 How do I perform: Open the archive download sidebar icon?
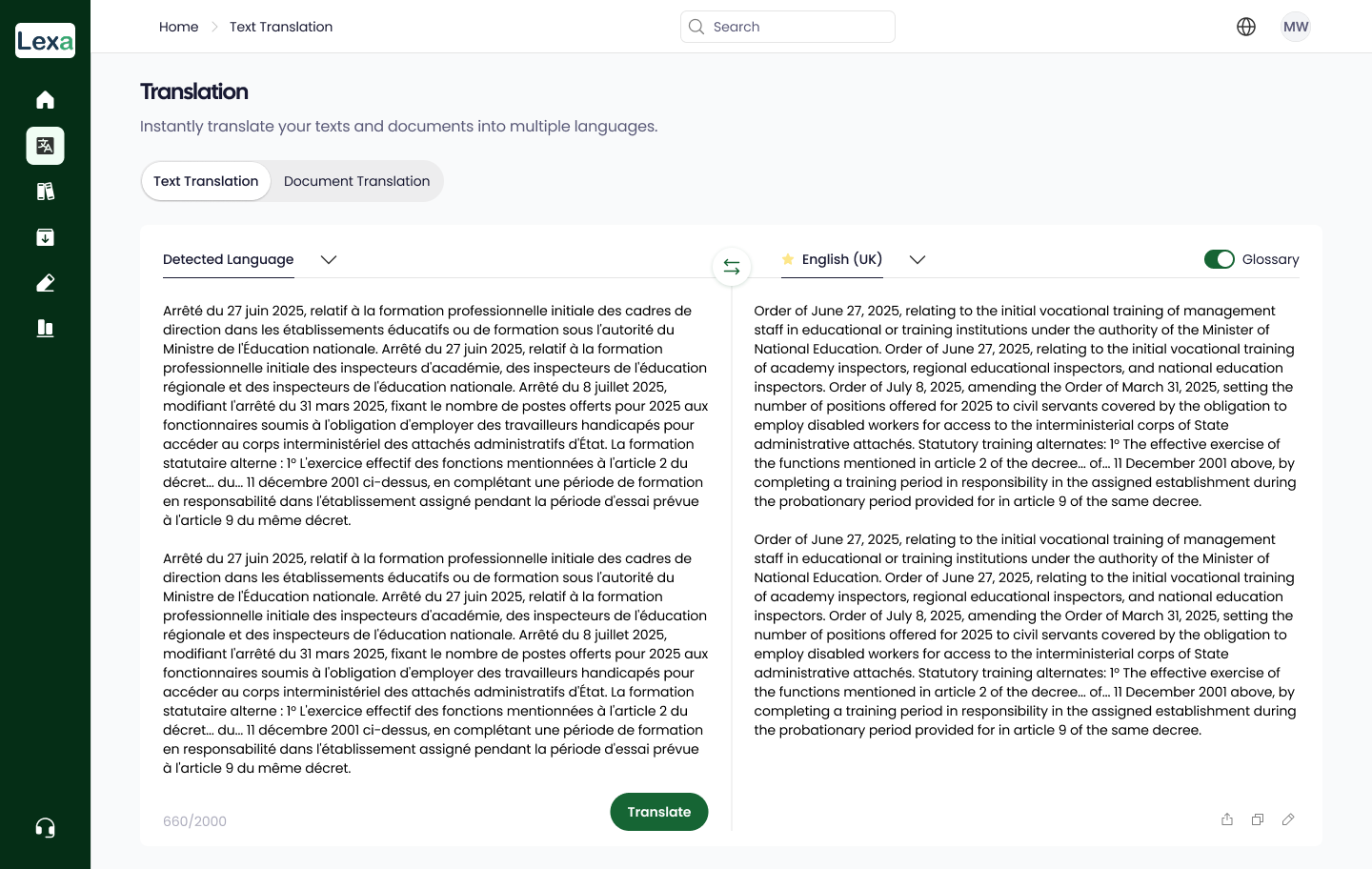(x=45, y=237)
